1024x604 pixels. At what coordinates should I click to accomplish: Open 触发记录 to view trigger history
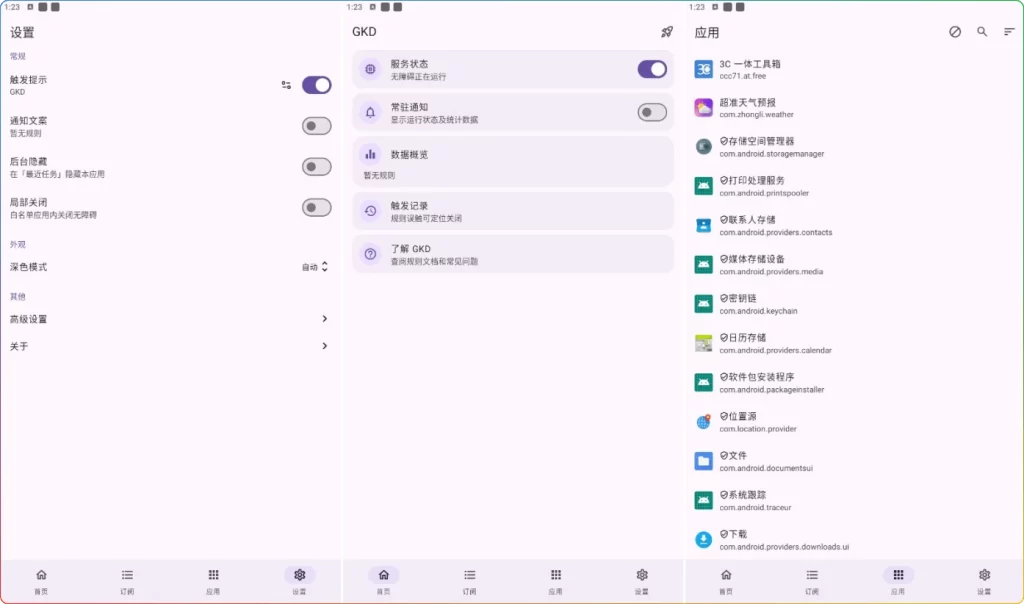click(512, 210)
